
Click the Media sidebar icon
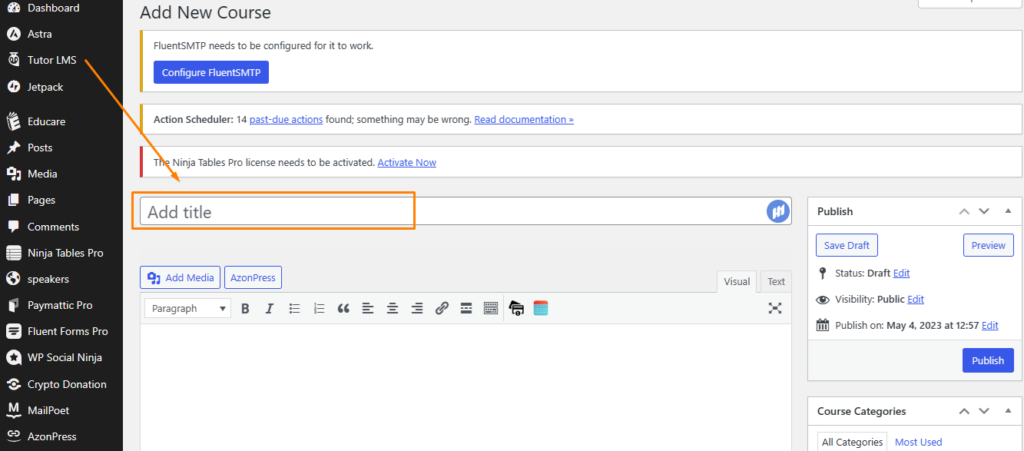click(x=13, y=174)
